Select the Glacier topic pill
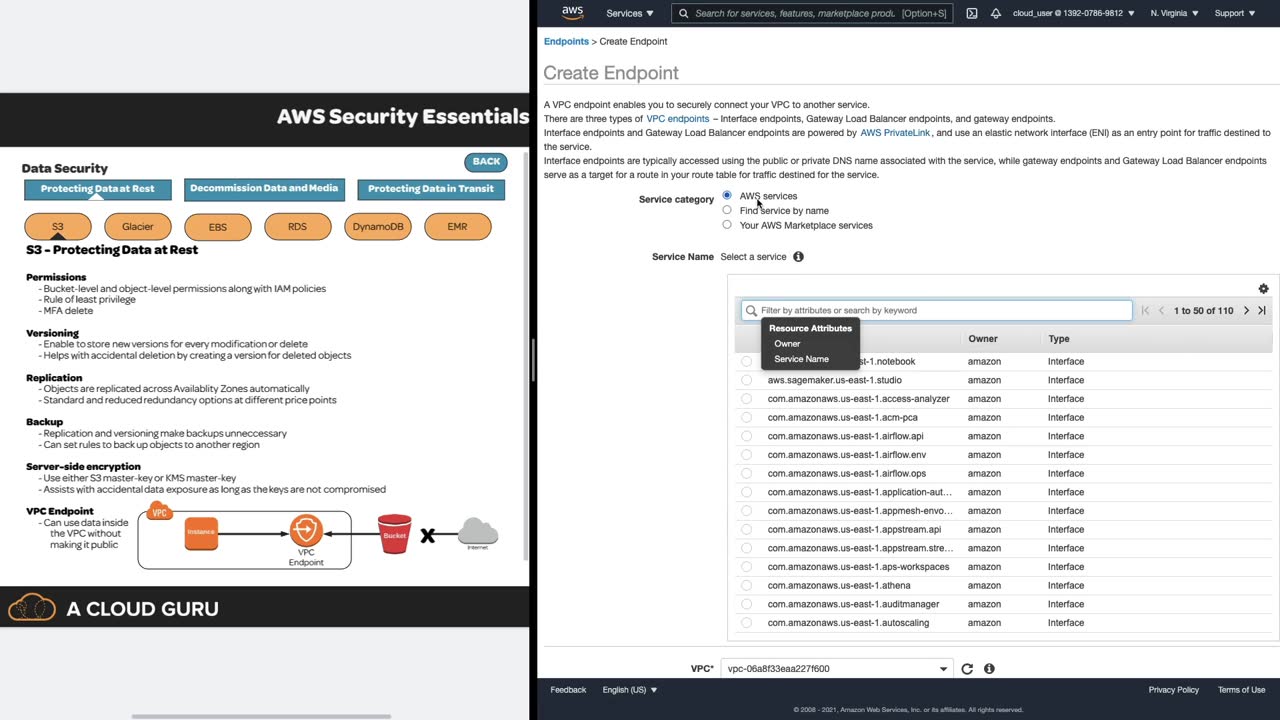Screen dimensions: 1280x720 pos(138,227)
